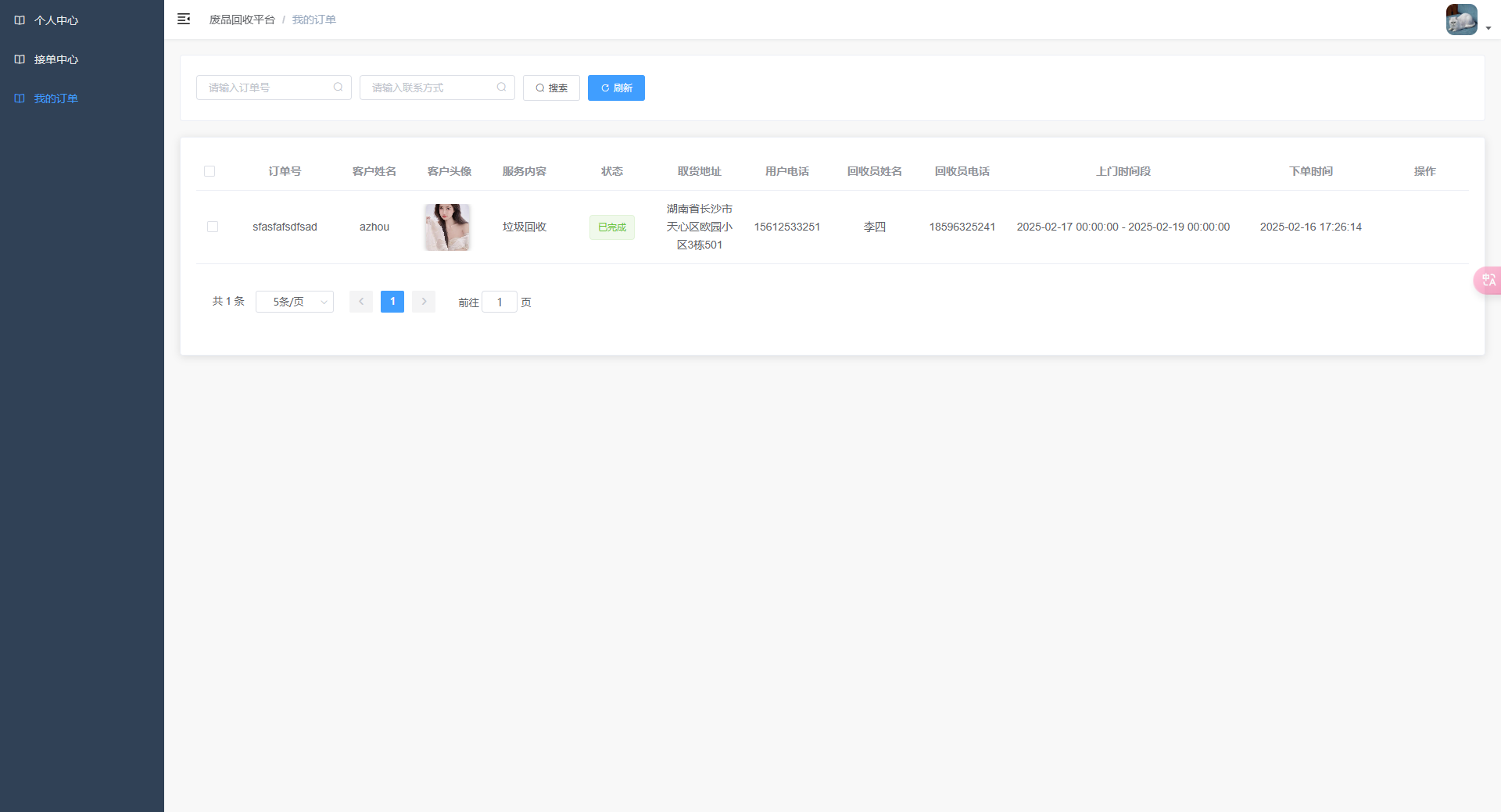
Task: Click the 搜索 button
Action: click(551, 88)
